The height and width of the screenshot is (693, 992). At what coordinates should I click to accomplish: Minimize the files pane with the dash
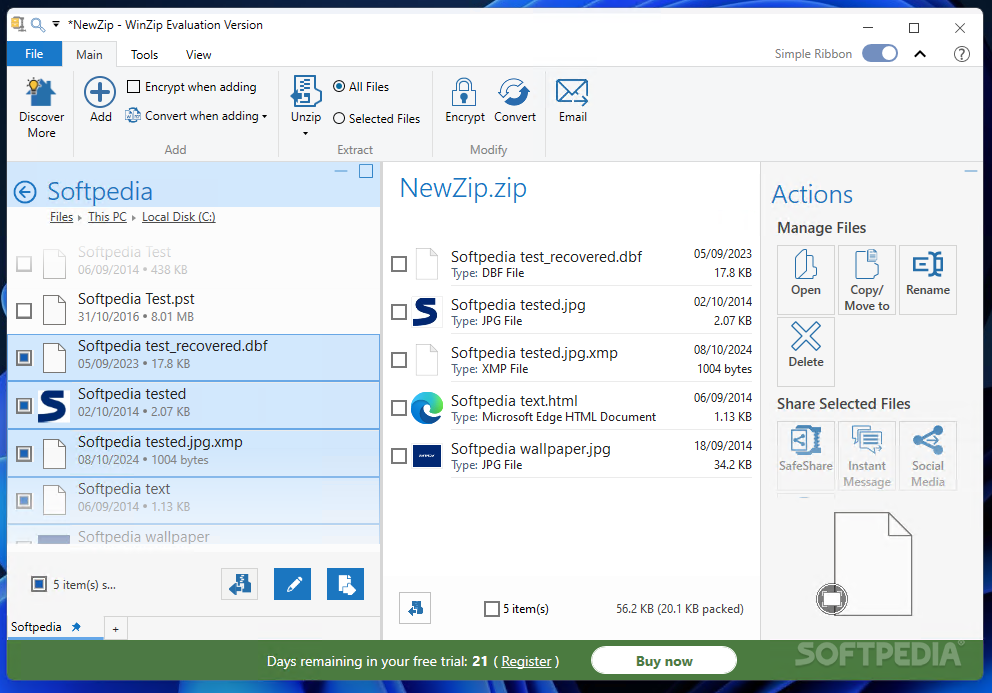pos(341,171)
